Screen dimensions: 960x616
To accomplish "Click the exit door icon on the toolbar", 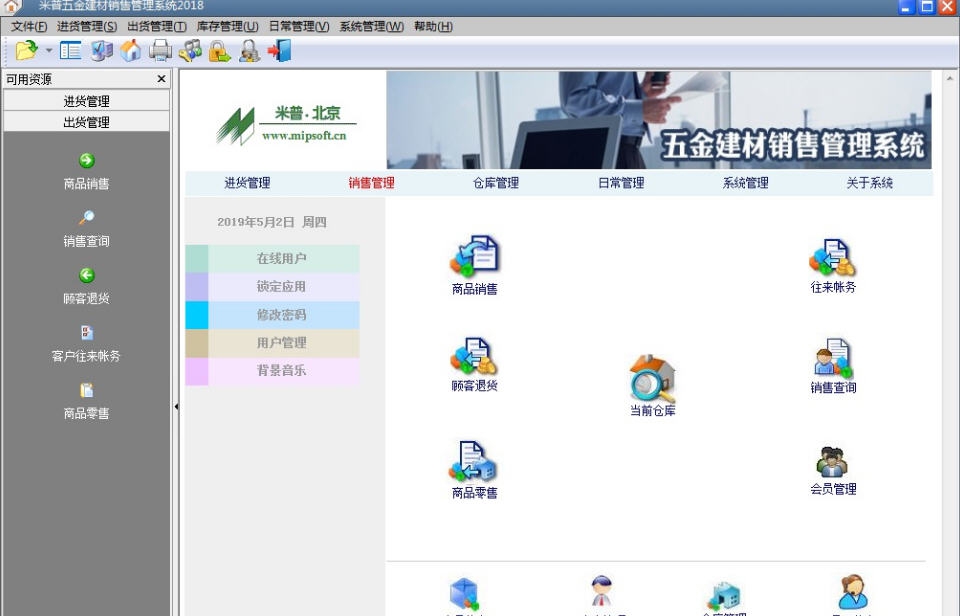I will 280,51.
